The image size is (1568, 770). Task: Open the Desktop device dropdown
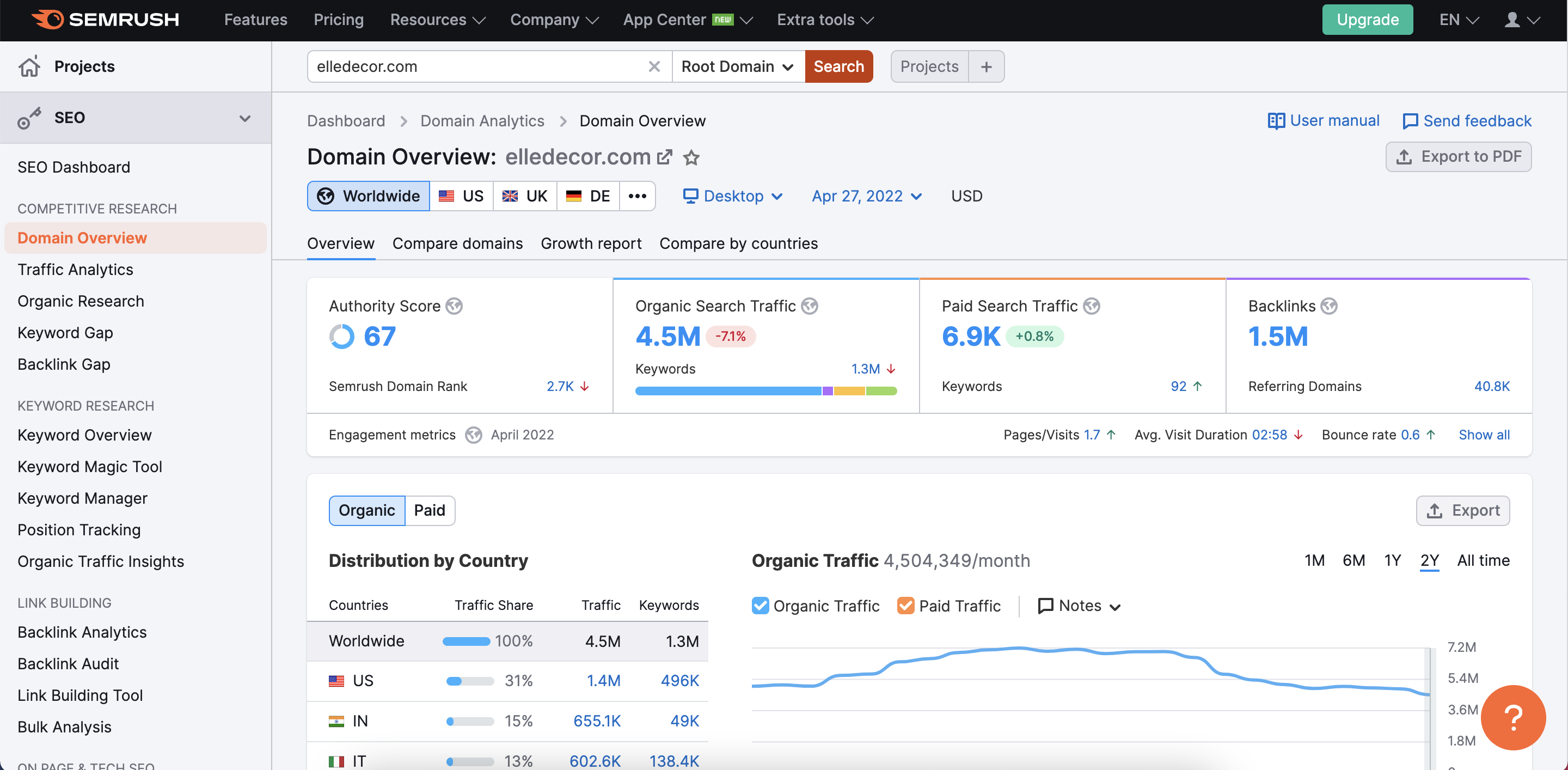click(732, 196)
